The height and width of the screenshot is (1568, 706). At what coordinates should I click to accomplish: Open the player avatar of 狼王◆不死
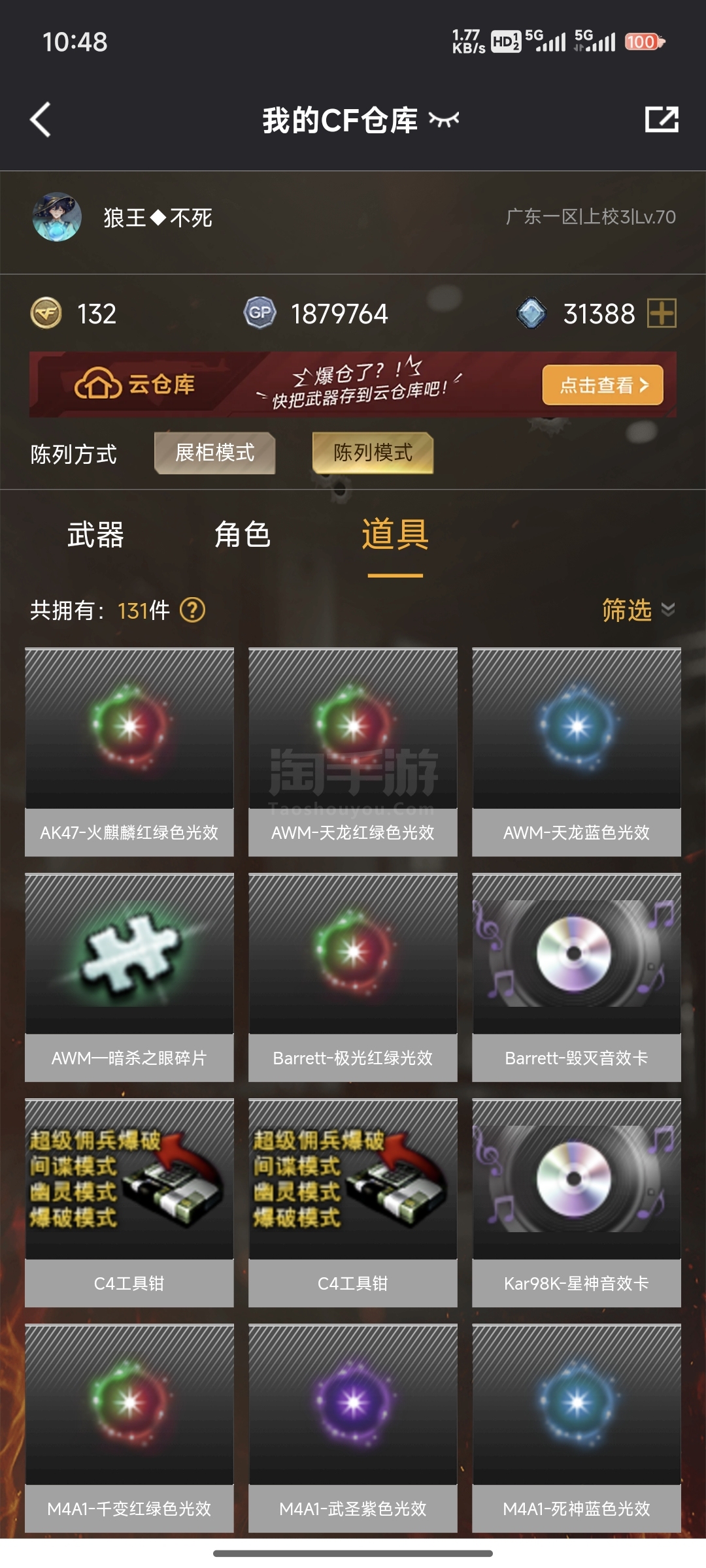tap(57, 217)
